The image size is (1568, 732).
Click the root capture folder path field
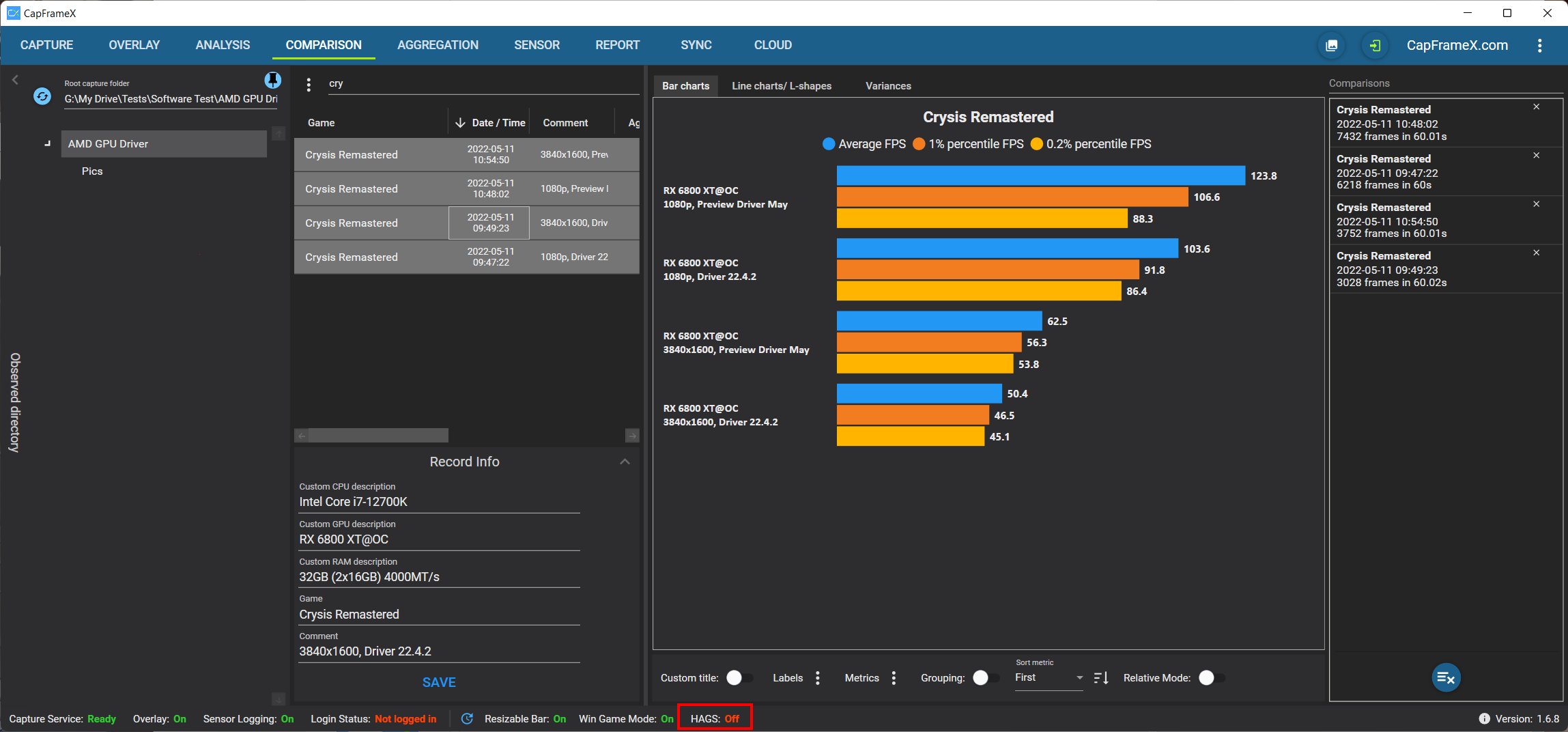[x=171, y=99]
